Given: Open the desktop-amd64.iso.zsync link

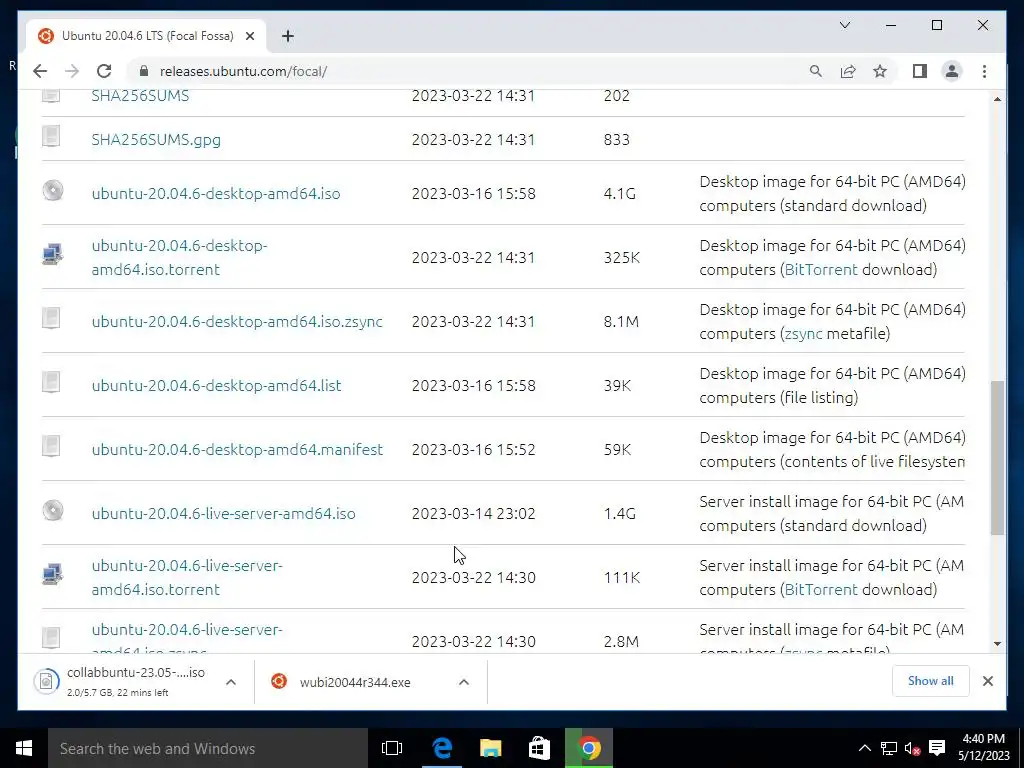Looking at the screenshot, I should tap(237, 321).
